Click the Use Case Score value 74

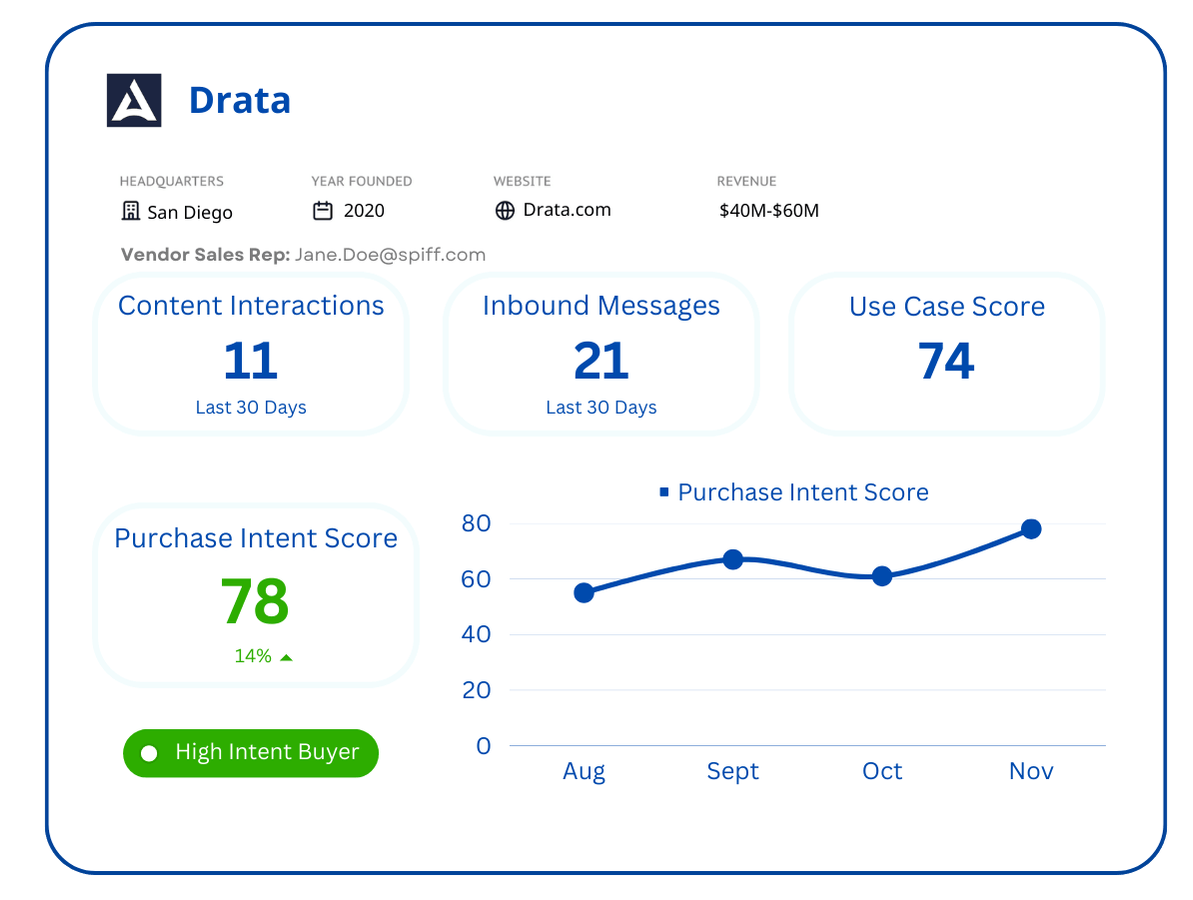point(946,361)
